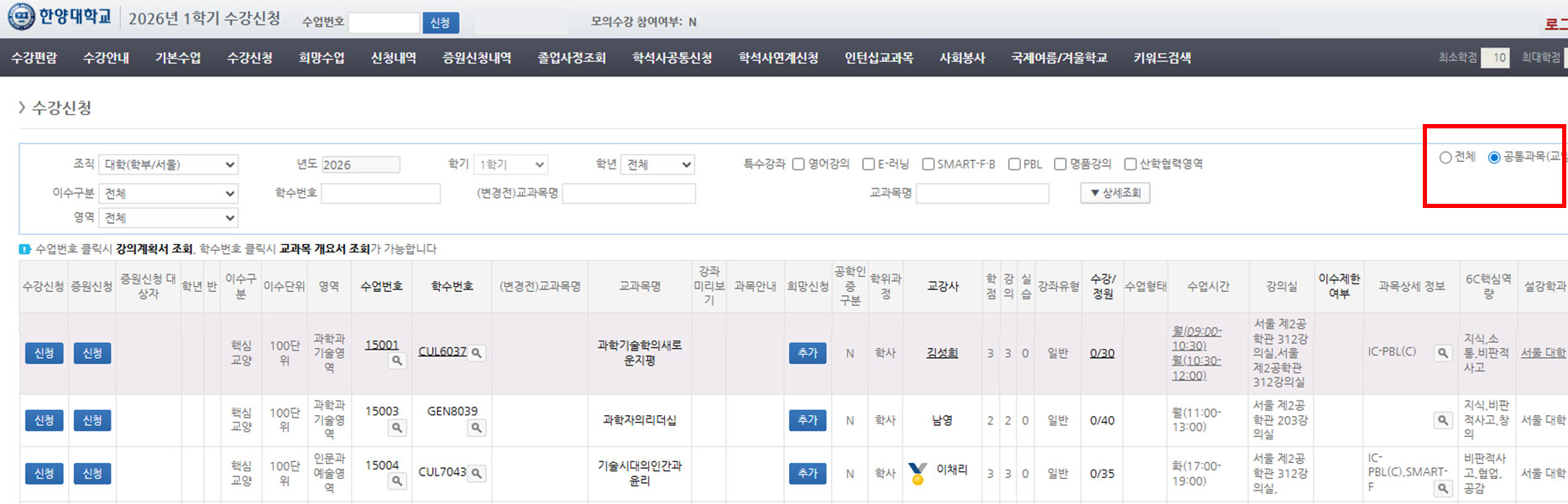Select the 공통과목 radio button
This screenshot has width=1568, height=504.
1494,158
